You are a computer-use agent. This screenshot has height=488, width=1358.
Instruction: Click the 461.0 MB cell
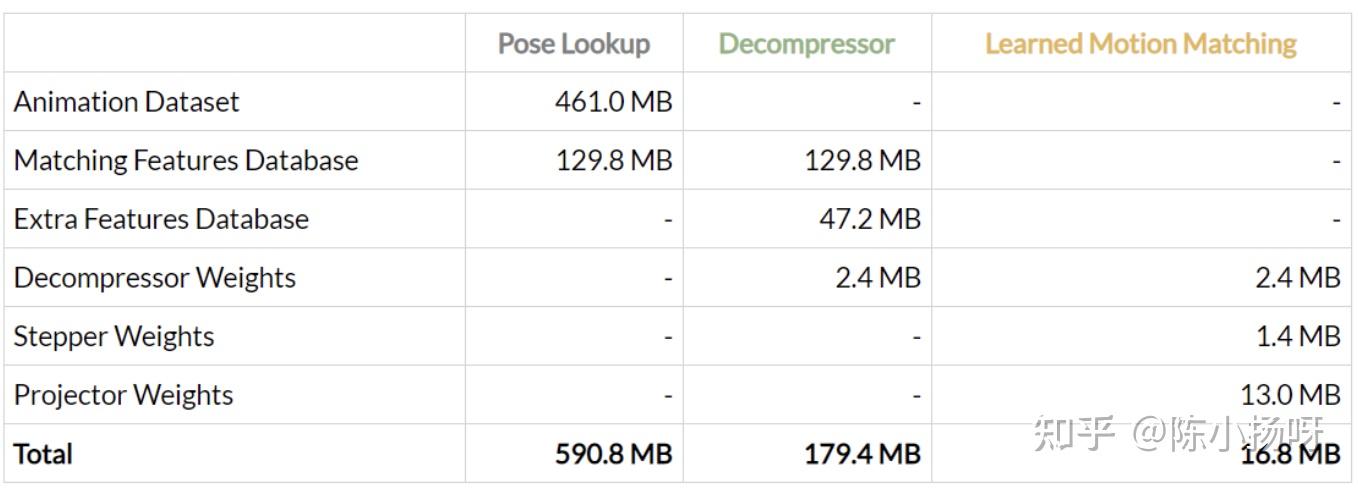click(613, 102)
